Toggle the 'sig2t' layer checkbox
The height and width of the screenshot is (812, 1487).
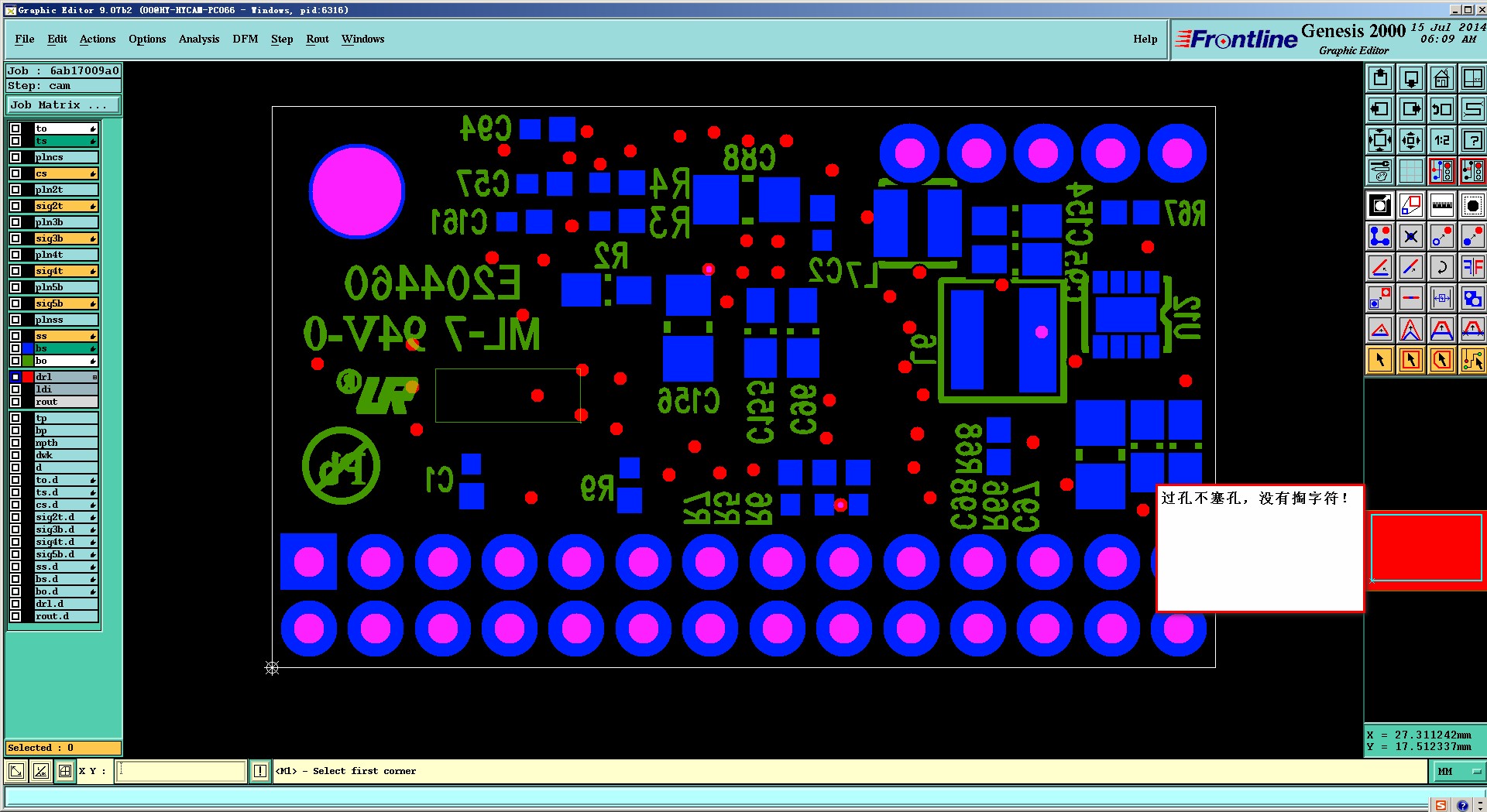tap(15, 206)
